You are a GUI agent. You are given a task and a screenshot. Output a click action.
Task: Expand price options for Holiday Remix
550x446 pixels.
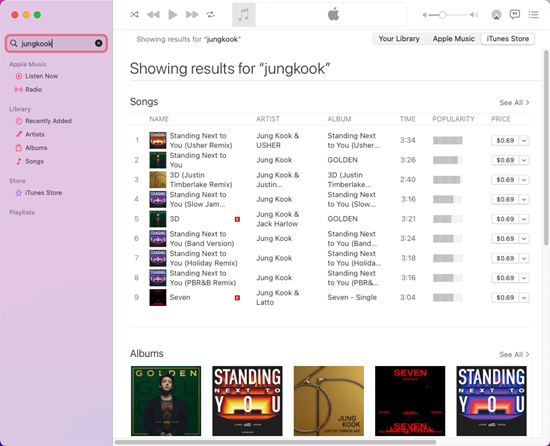click(x=524, y=258)
